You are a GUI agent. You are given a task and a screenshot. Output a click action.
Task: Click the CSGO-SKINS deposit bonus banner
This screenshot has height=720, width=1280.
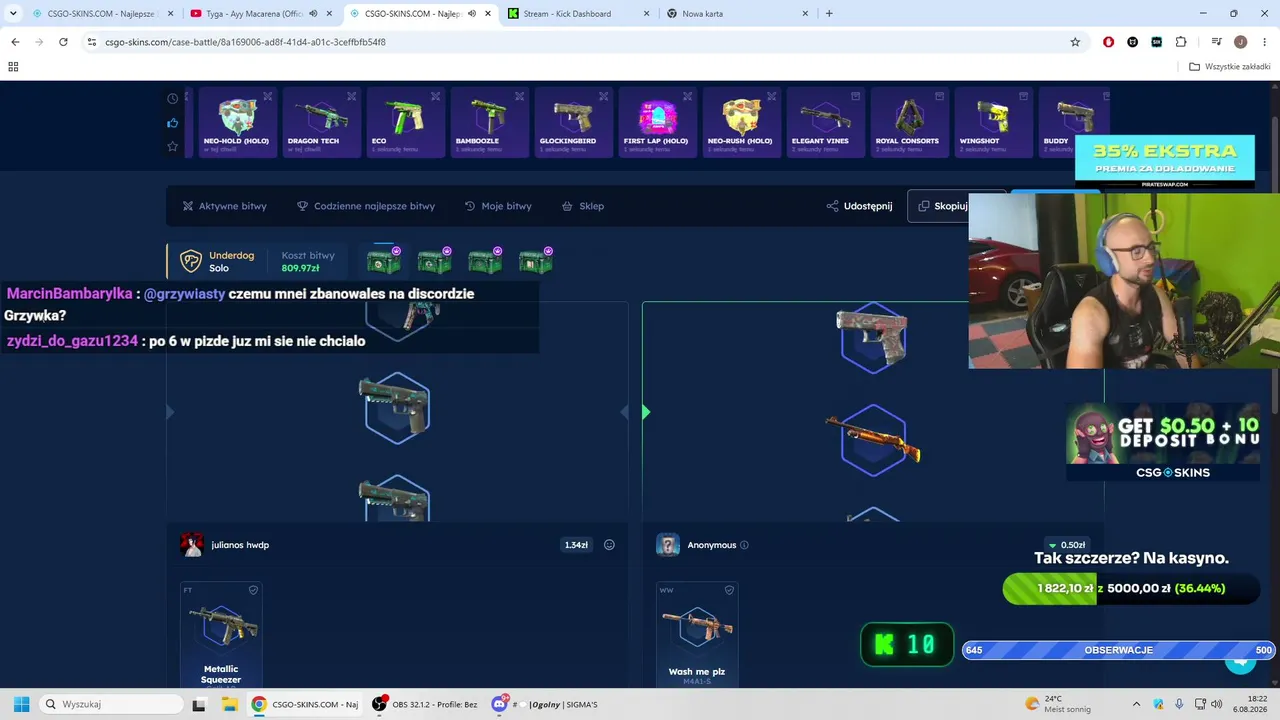click(x=1163, y=441)
